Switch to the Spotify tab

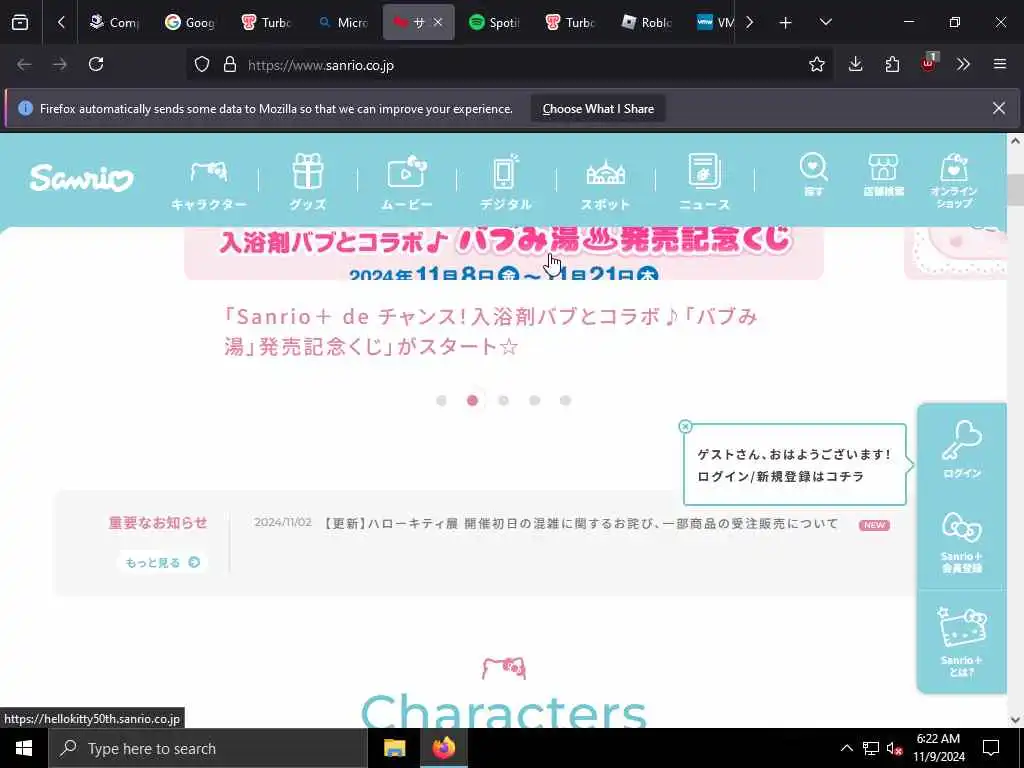[494, 22]
